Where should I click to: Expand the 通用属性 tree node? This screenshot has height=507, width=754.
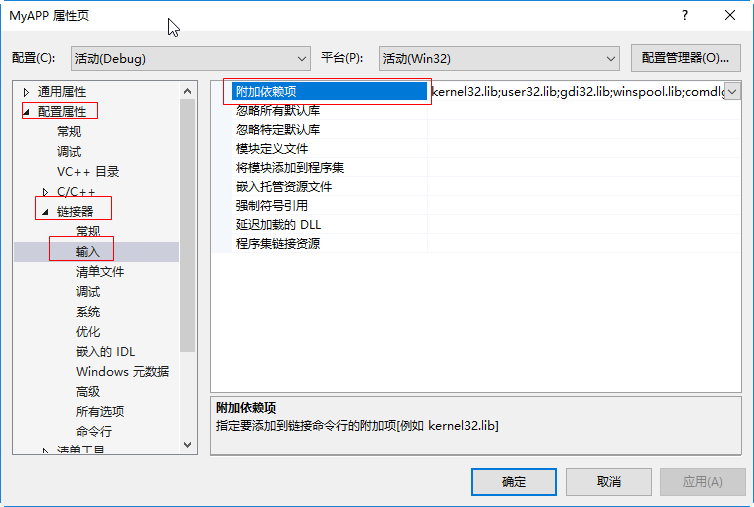point(26,92)
